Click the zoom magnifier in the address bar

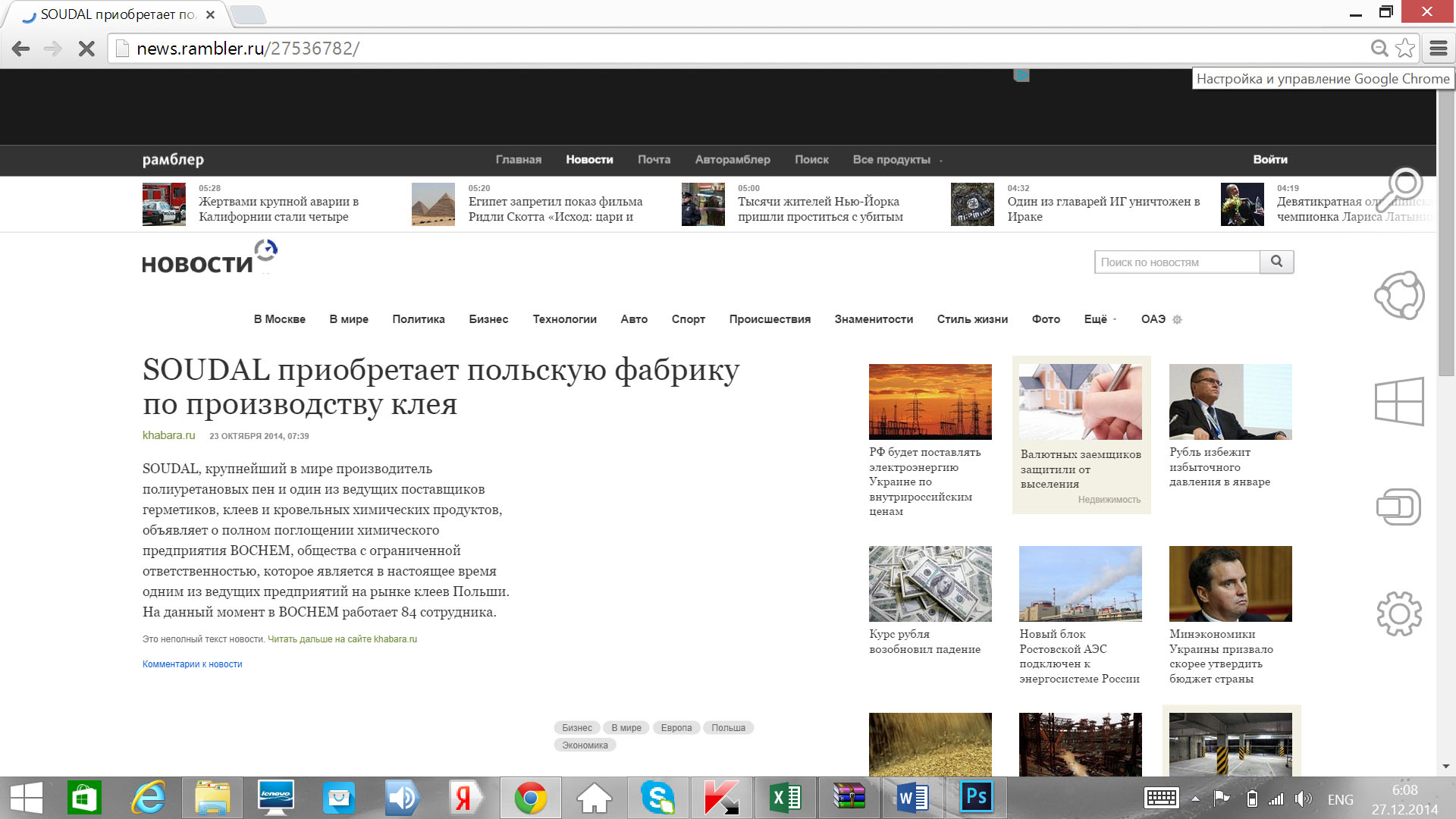[x=1379, y=49]
